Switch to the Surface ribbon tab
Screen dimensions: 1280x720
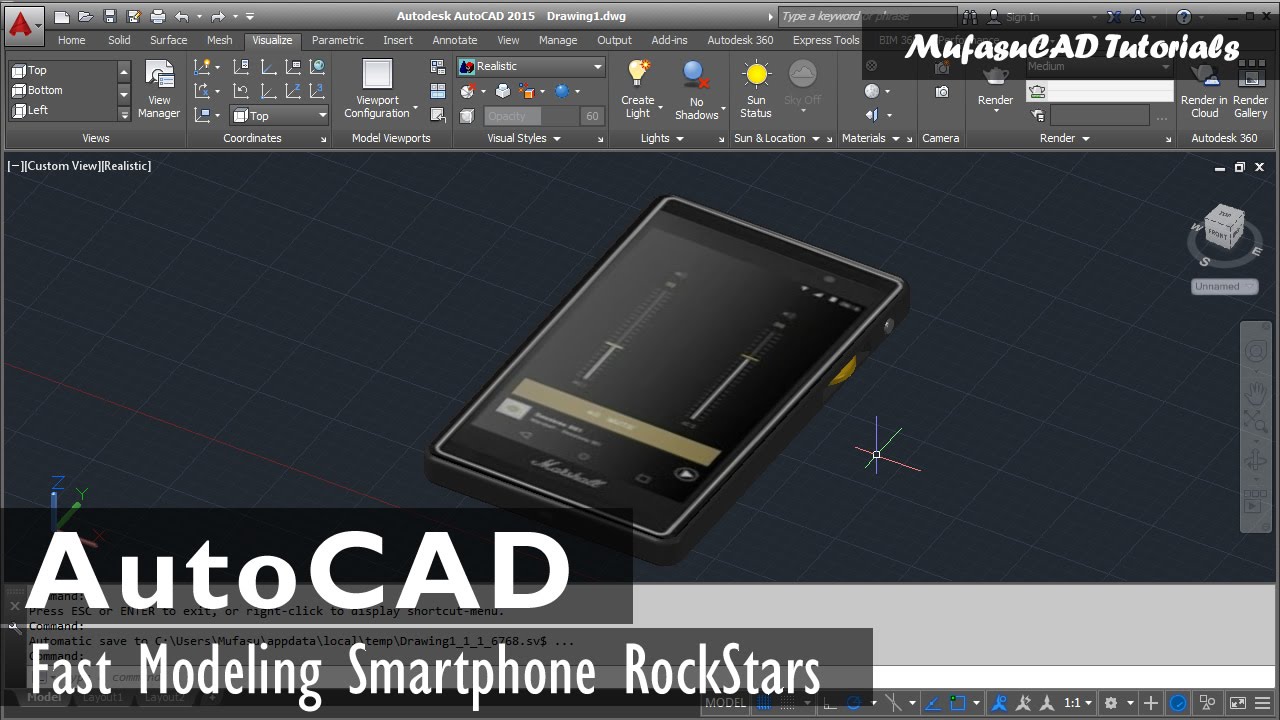tap(168, 40)
